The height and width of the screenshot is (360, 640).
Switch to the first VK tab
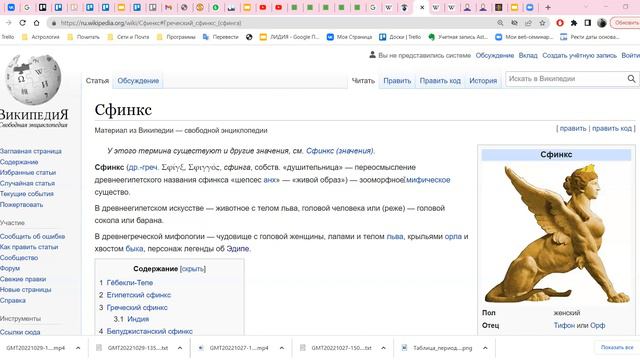coord(11,7)
